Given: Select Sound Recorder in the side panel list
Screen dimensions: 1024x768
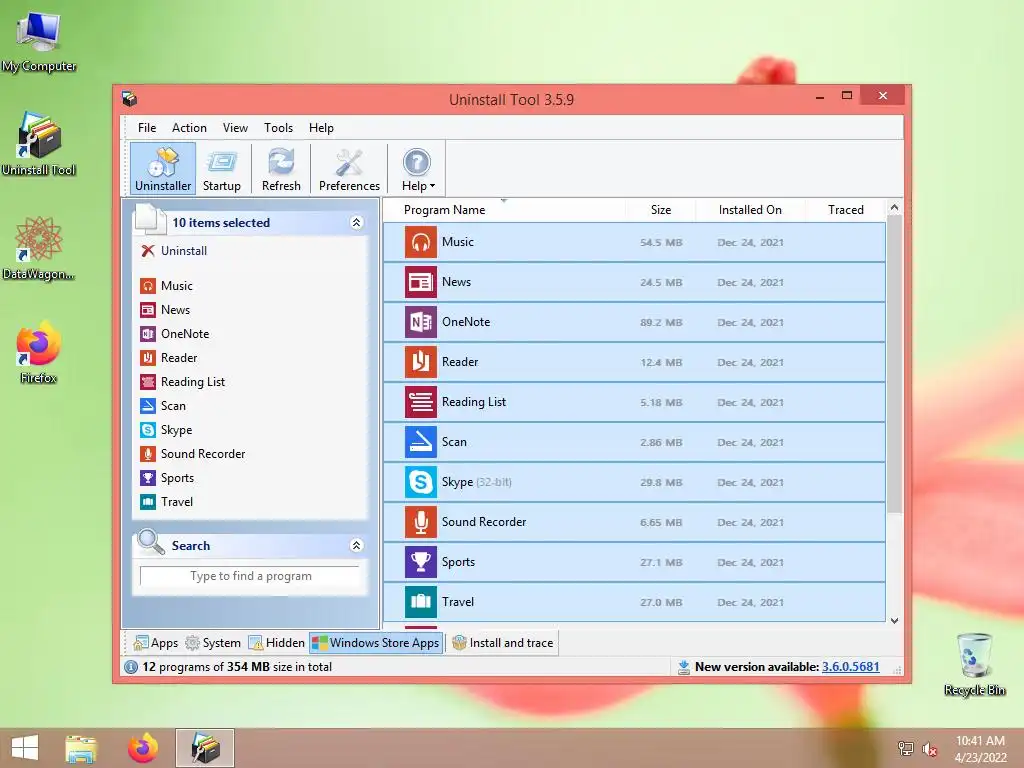Looking at the screenshot, I should (193, 454).
